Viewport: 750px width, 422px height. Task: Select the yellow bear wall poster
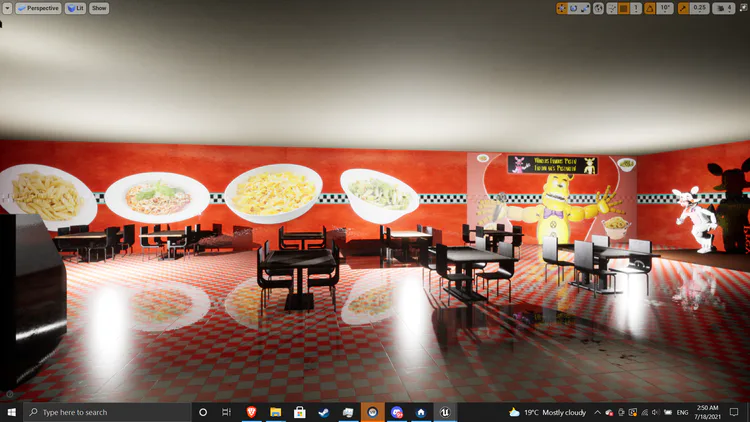coord(551,198)
